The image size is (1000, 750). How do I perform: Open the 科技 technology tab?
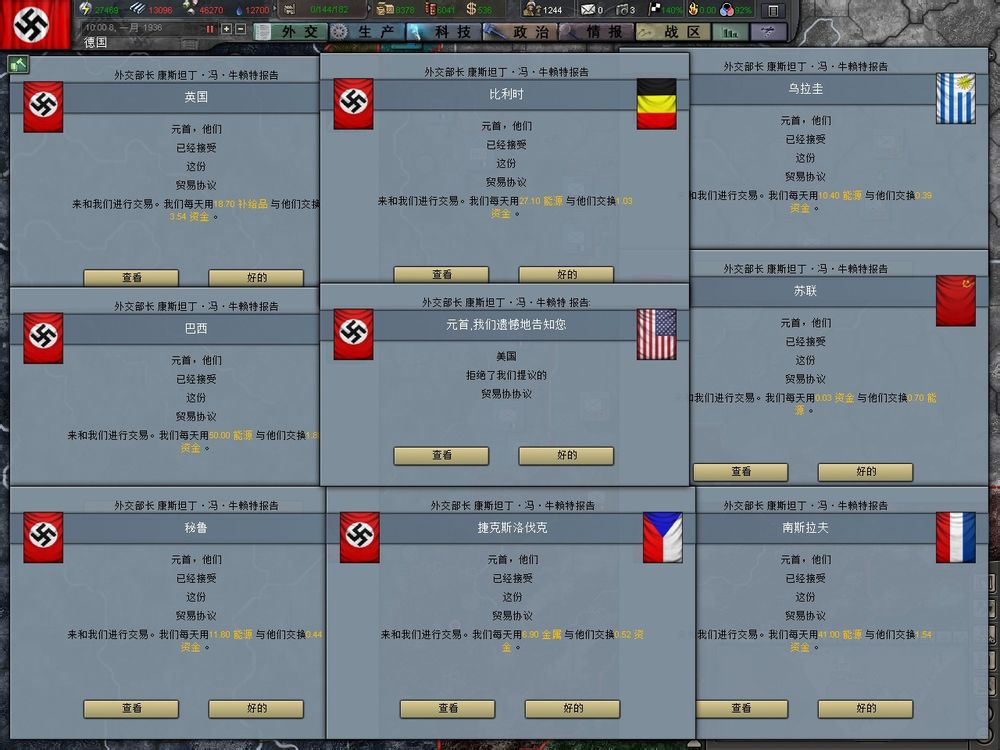443,31
